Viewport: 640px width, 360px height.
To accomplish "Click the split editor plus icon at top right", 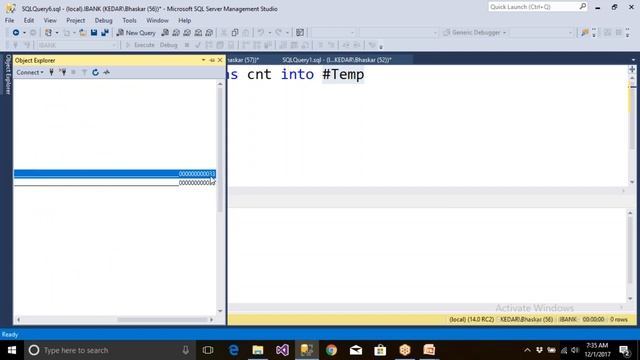I will point(632,69).
